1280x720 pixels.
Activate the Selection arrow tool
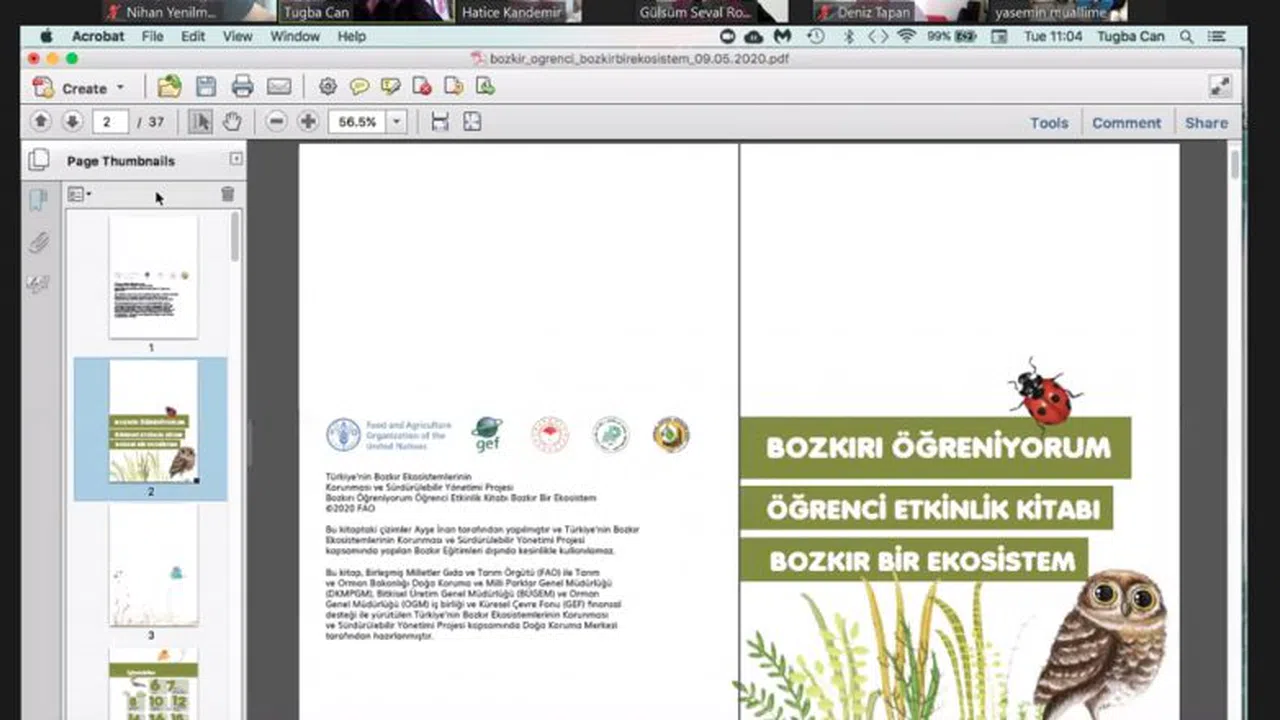[200, 122]
